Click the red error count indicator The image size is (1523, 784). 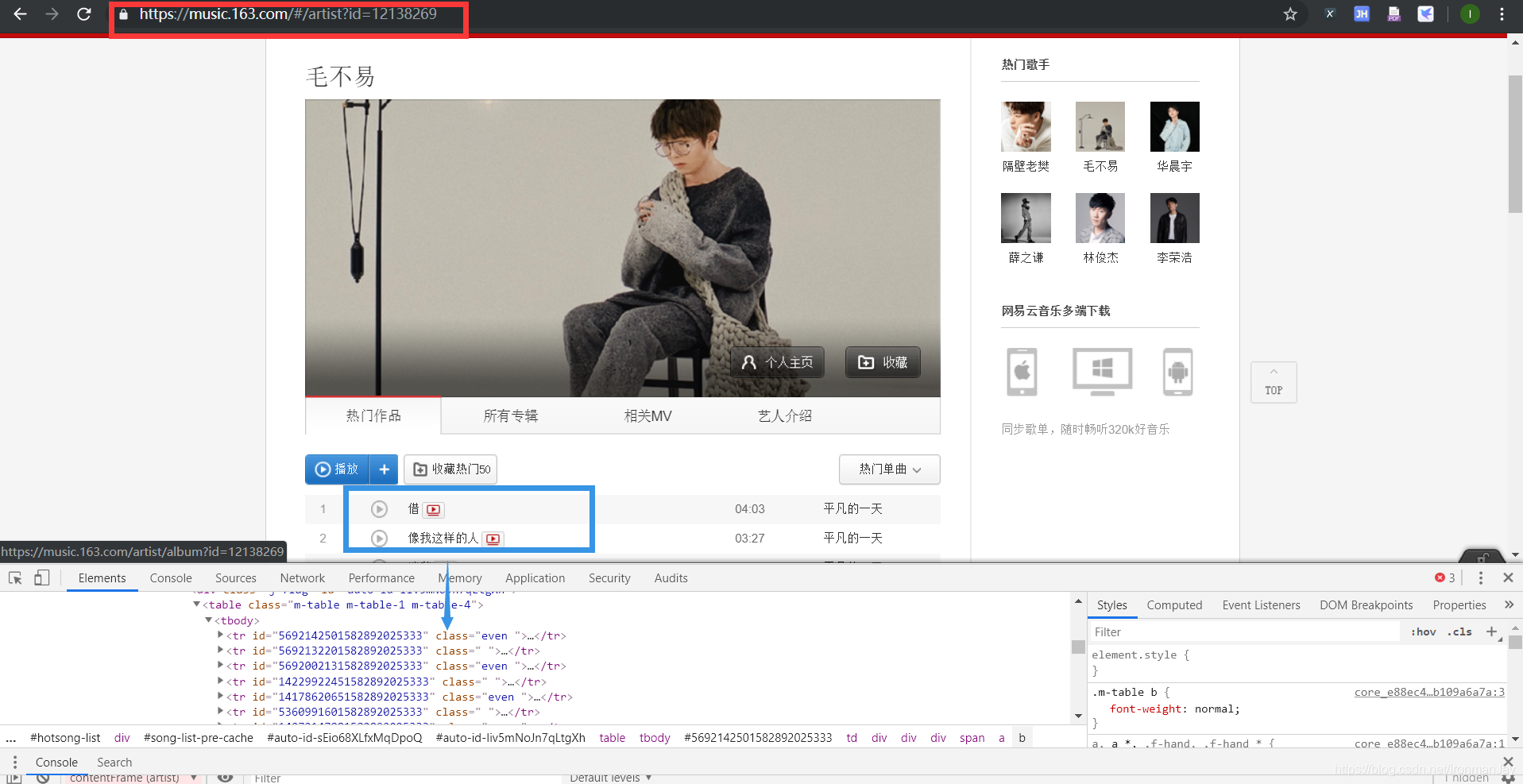[1445, 578]
